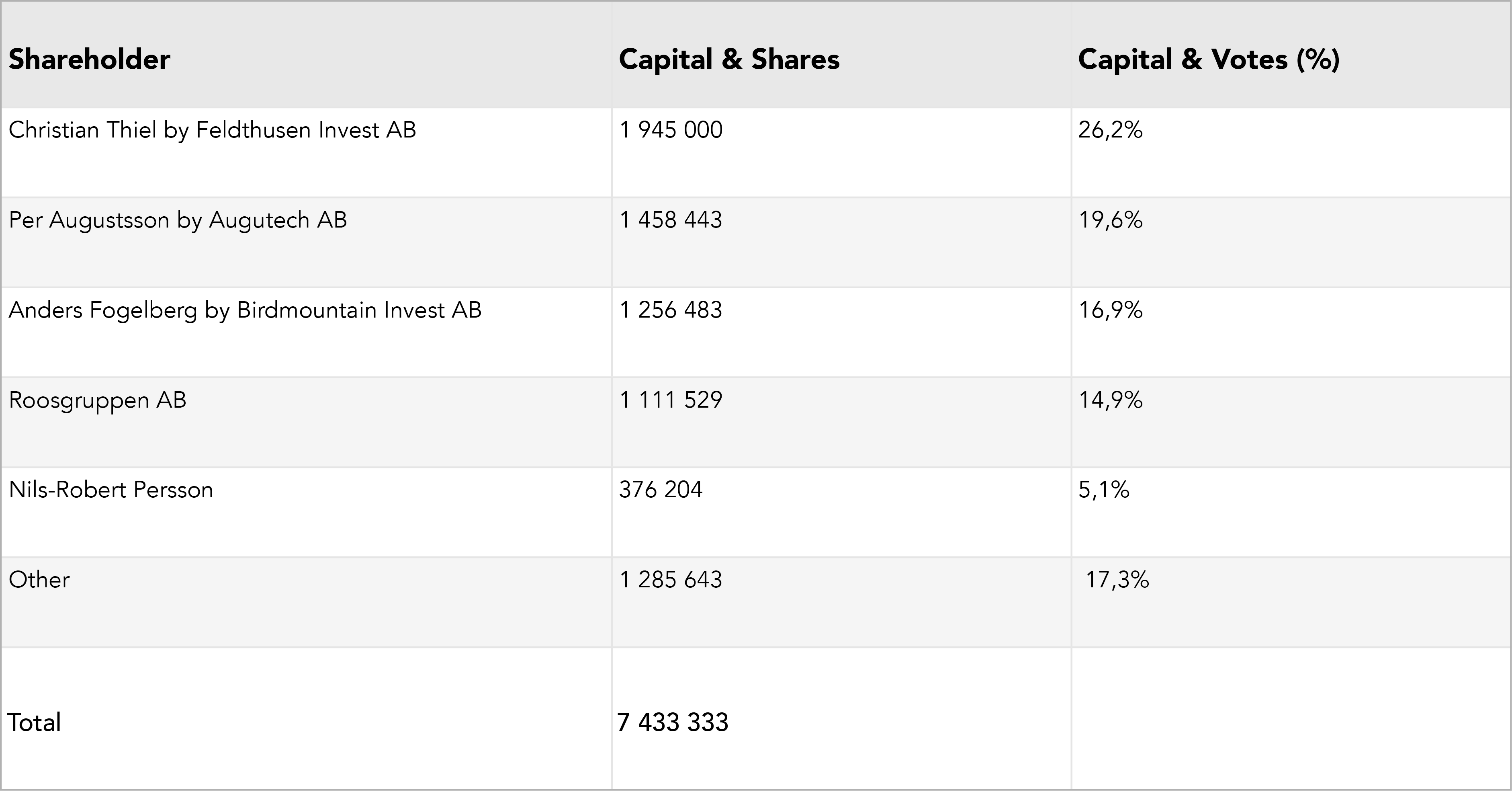Select the Per Augustsson by Augutech AB cell
The image size is (1512, 798).
click(178, 220)
